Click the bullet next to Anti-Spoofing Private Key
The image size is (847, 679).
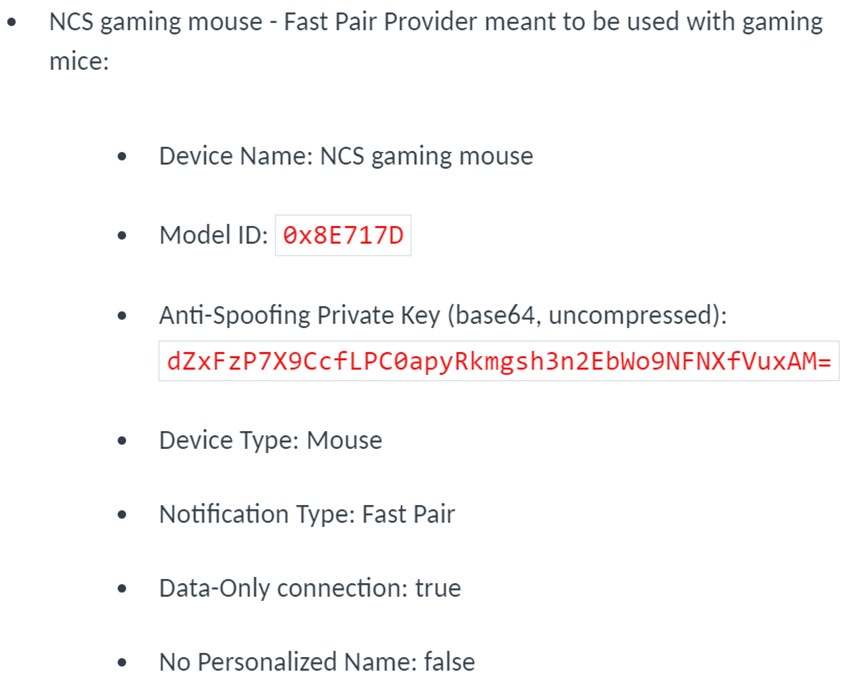click(122, 315)
